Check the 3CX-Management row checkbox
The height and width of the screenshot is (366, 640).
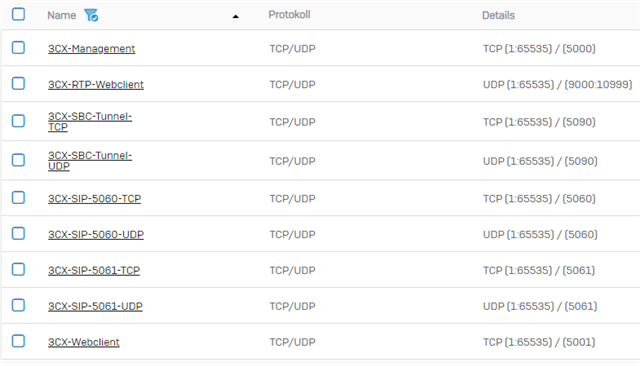[x=18, y=48]
